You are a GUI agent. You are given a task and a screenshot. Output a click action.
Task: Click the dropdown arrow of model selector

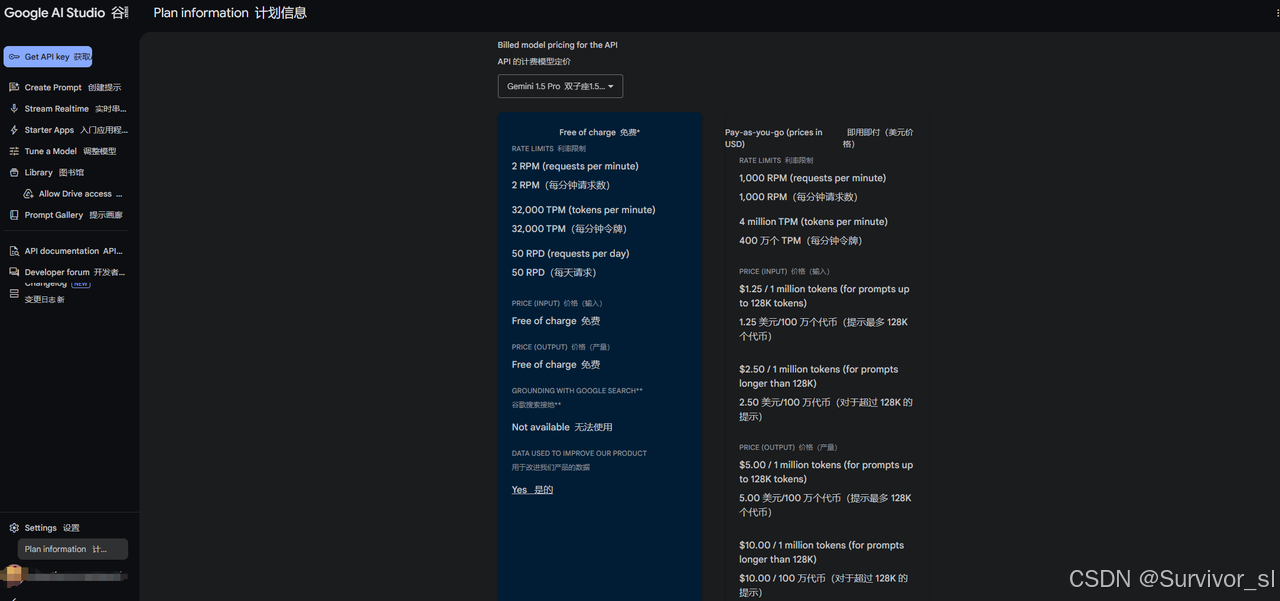click(x=611, y=86)
